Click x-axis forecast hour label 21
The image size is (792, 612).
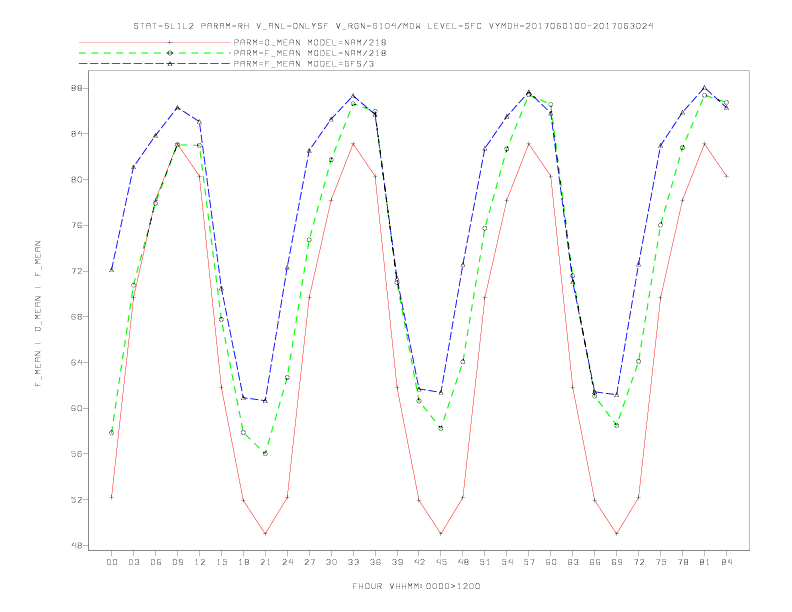265,562
